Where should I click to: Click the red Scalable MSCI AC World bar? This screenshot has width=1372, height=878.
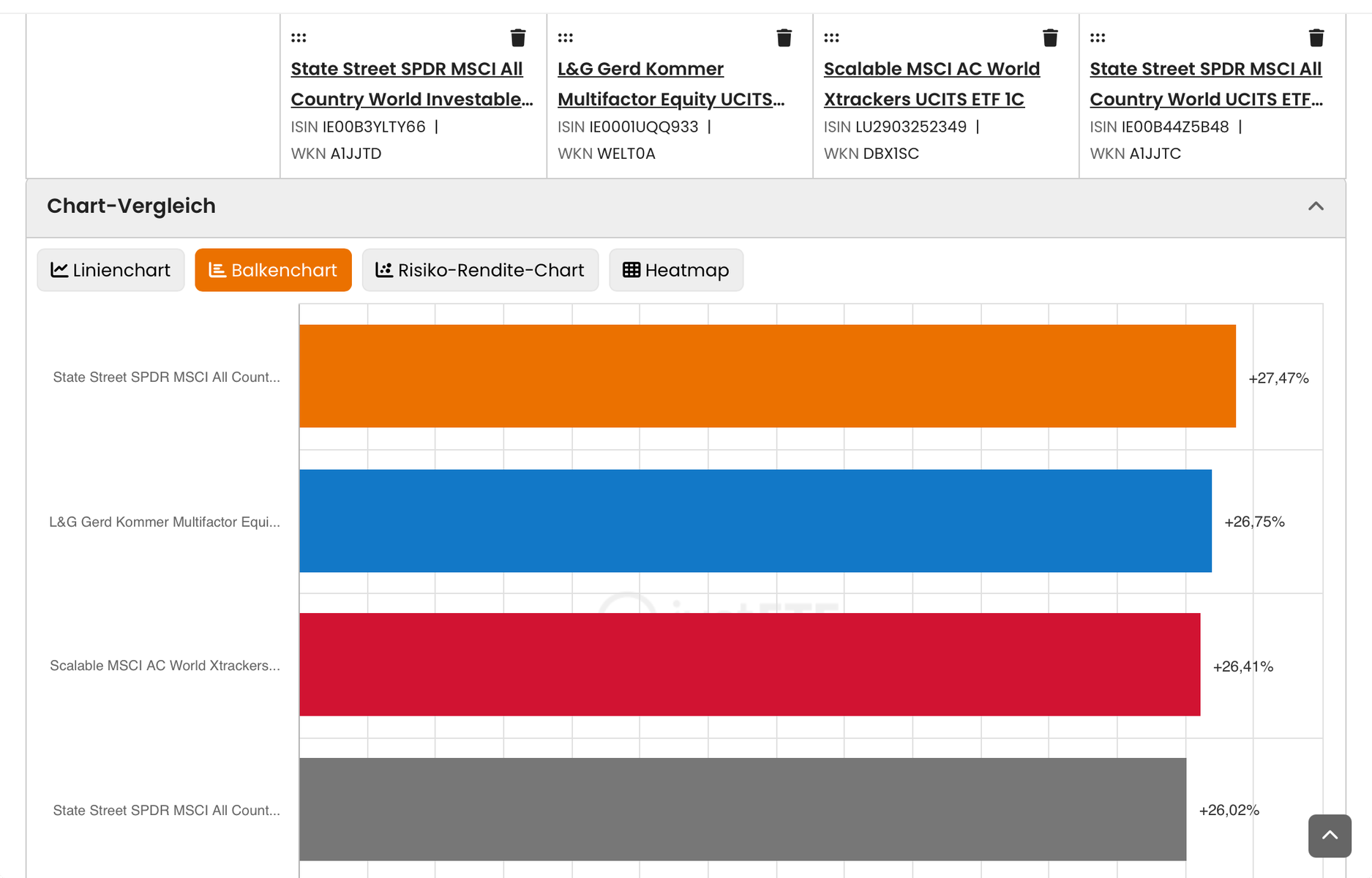[750, 664]
